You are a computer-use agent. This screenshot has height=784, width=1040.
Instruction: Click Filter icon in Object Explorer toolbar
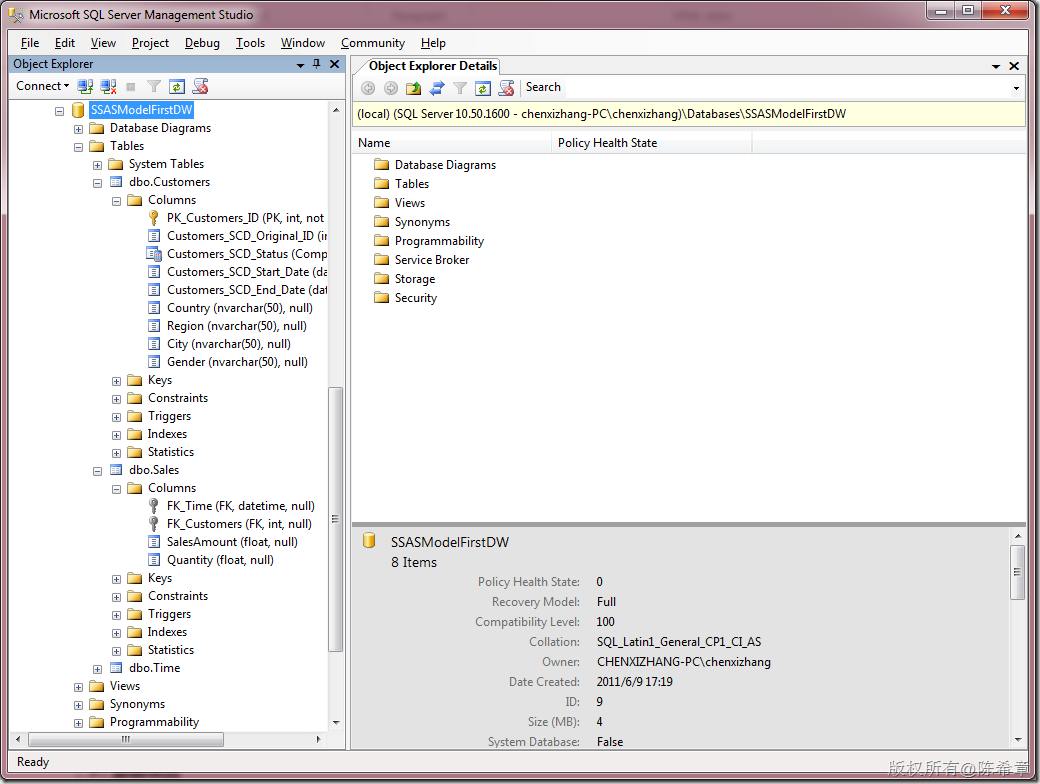(x=154, y=86)
